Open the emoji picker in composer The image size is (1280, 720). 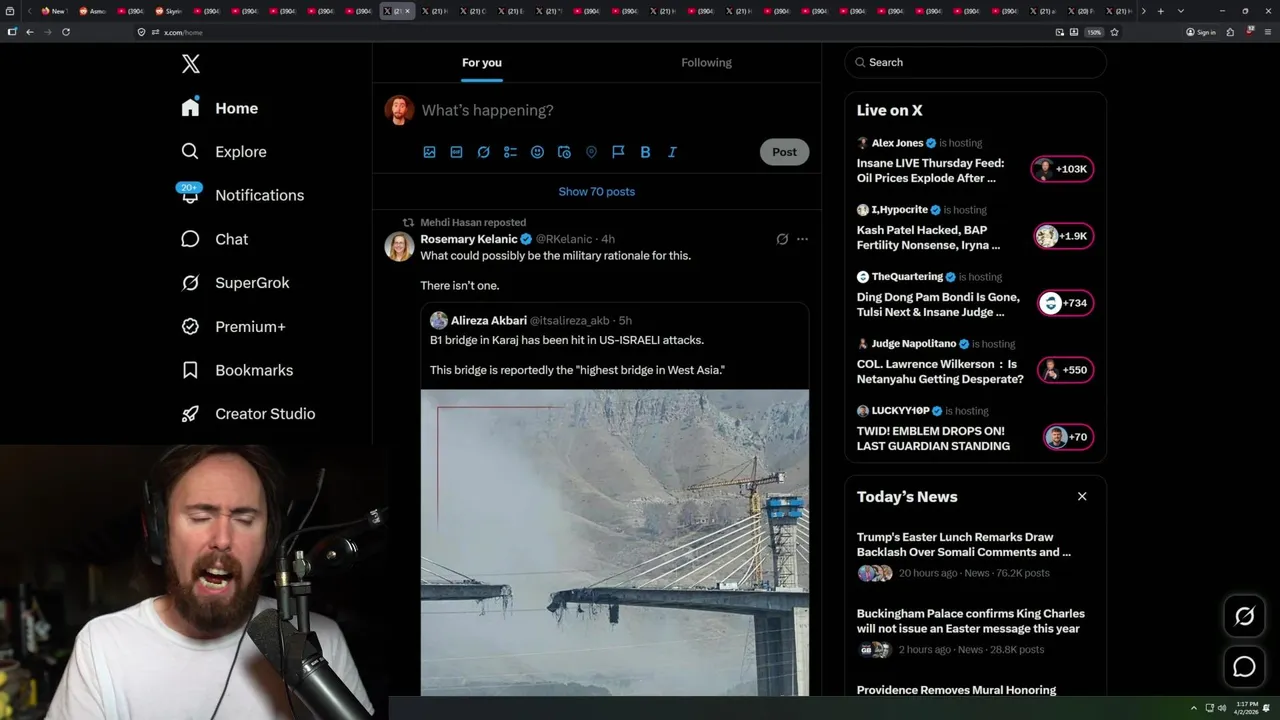(x=537, y=152)
